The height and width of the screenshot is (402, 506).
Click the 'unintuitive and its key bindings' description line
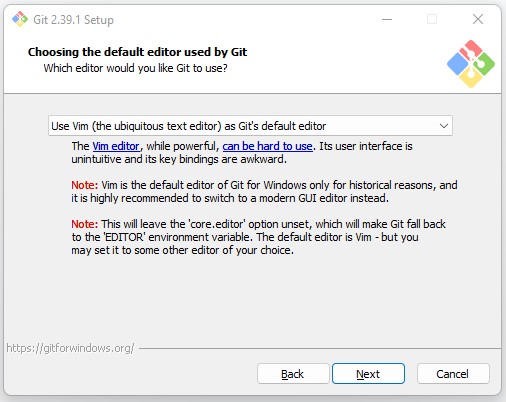[179, 159]
